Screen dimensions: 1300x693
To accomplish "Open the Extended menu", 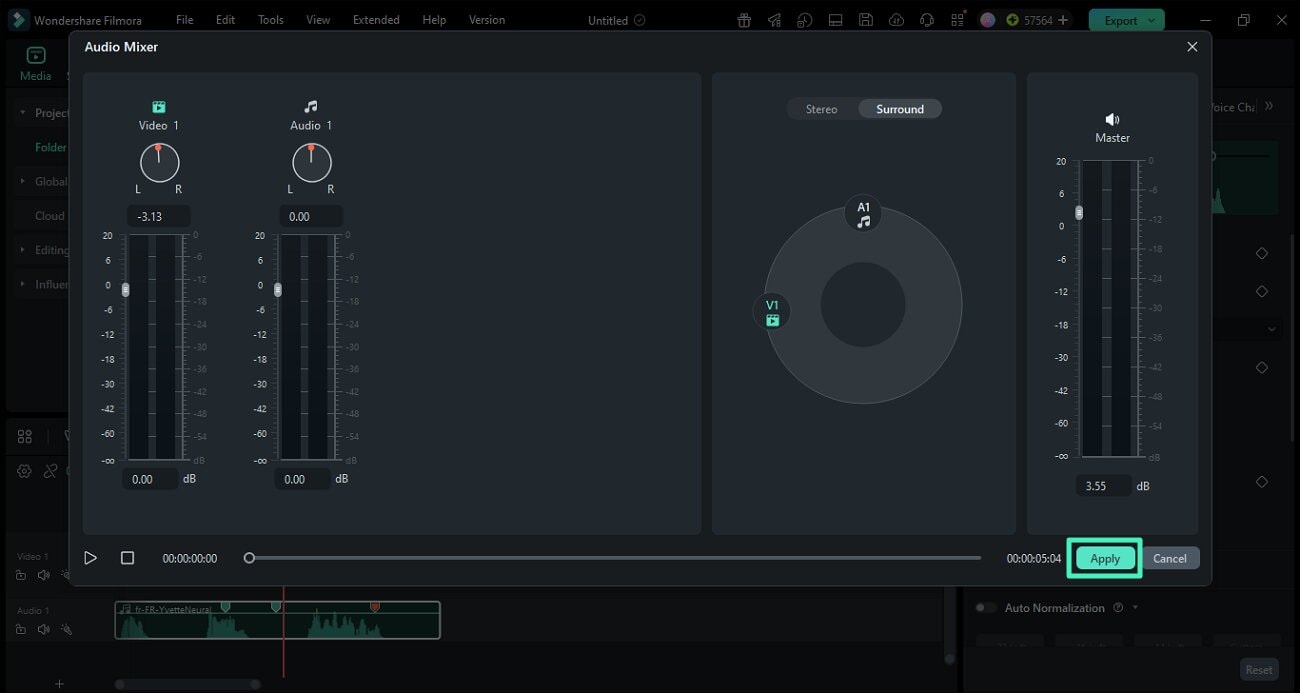I will pyautogui.click(x=376, y=20).
